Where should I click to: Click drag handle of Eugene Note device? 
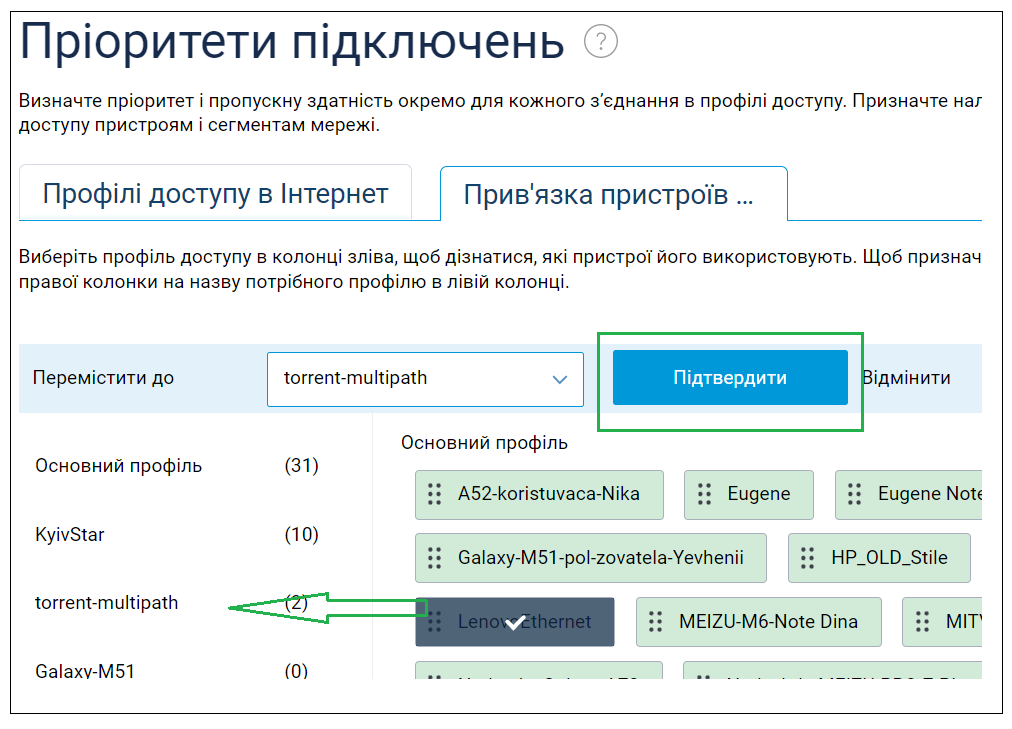(855, 494)
